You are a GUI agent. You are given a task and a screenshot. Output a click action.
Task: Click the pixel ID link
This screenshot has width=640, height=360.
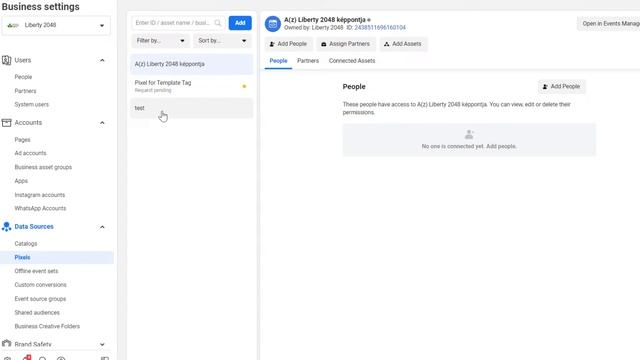[x=380, y=28]
